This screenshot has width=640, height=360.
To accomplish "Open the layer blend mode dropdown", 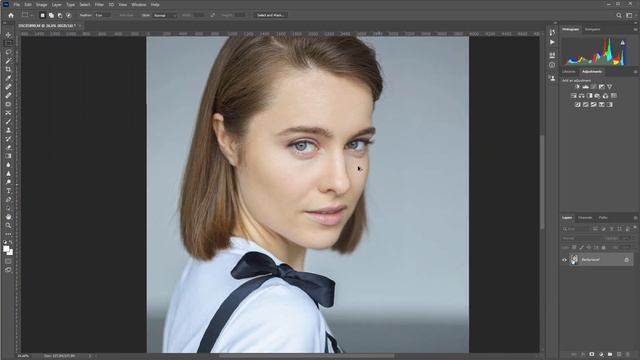I will [581, 238].
